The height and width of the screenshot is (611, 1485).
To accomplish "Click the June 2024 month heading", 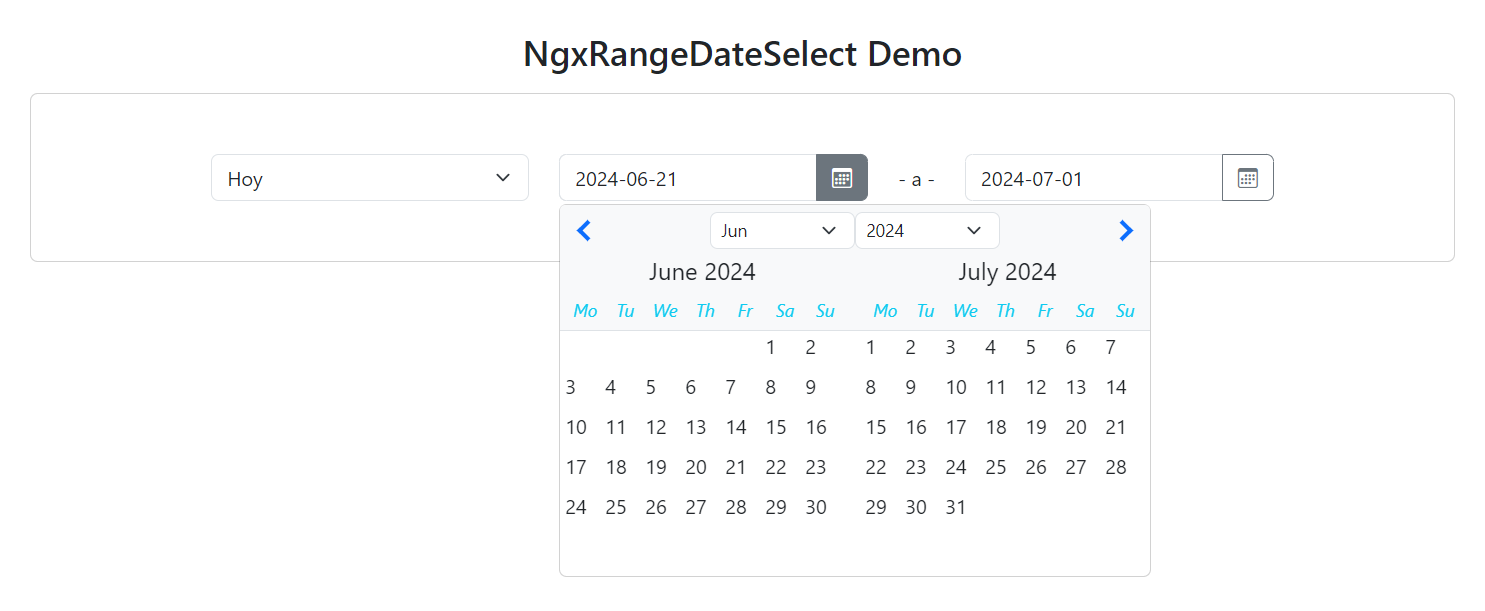I will (703, 272).
